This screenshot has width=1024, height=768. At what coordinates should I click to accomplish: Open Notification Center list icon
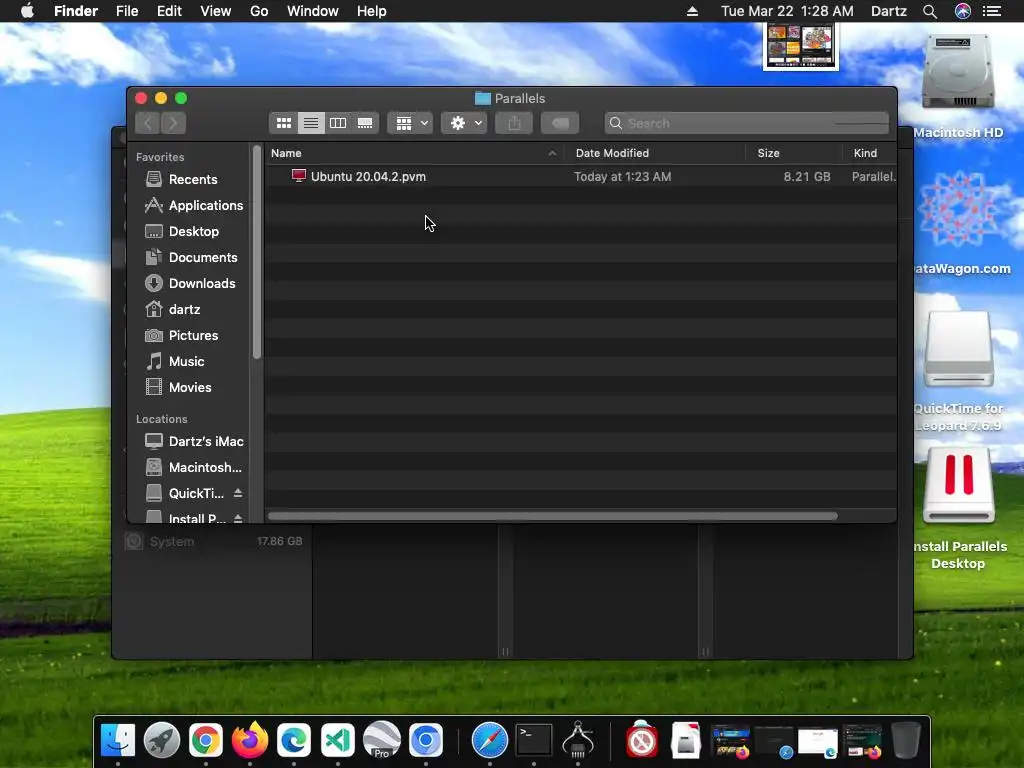(992, 11)
